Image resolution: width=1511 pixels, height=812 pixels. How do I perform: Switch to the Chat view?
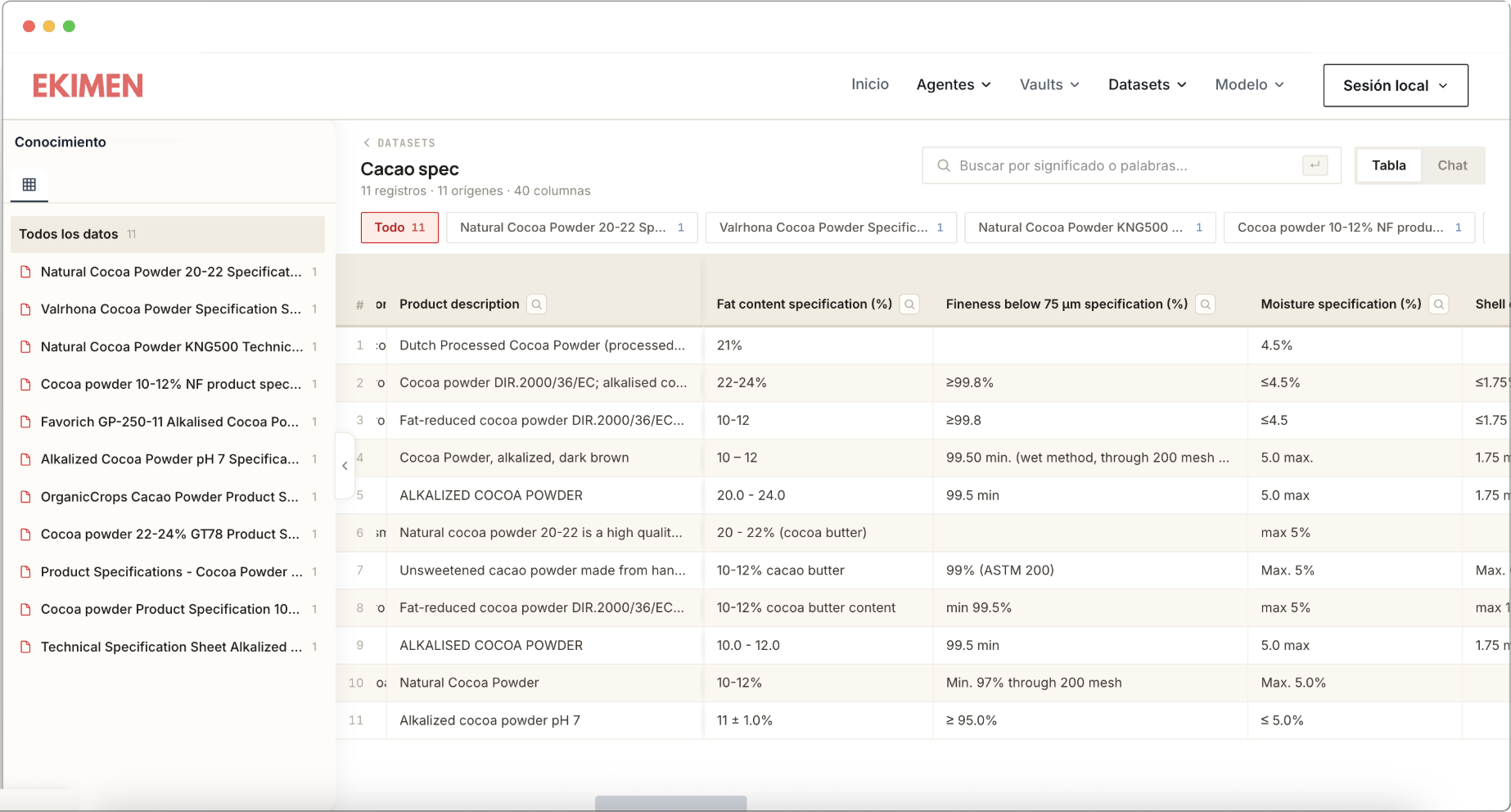click(x=1452, y=165)
